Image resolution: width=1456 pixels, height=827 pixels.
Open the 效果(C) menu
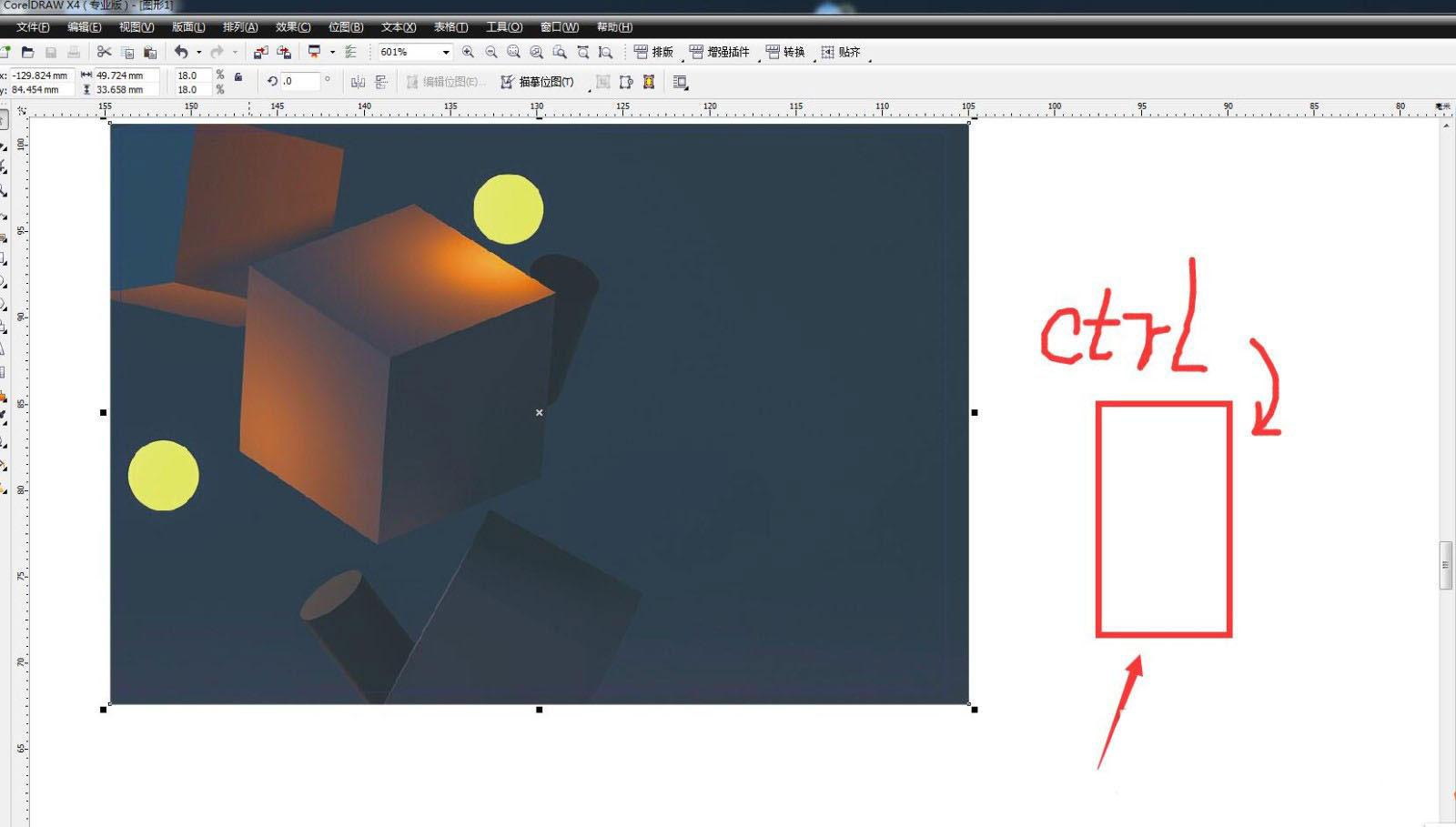[x=292, y=27]
